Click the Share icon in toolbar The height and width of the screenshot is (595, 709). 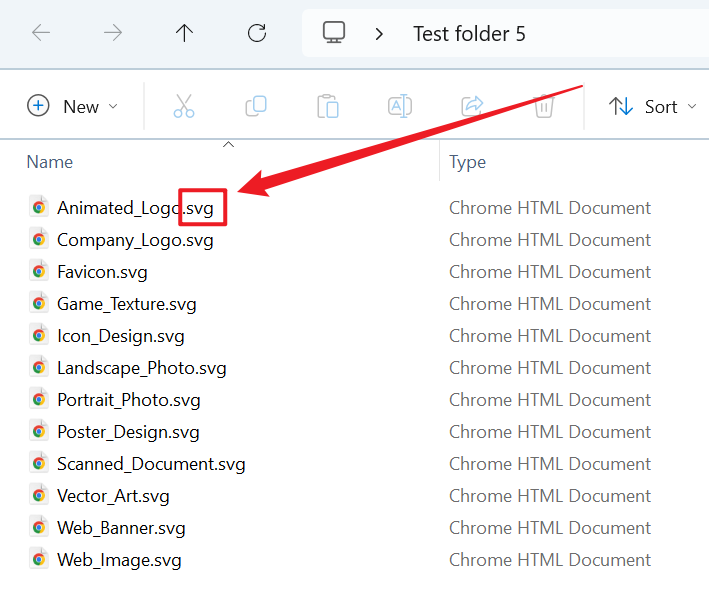pyautogui.click(x=472, y=106)
